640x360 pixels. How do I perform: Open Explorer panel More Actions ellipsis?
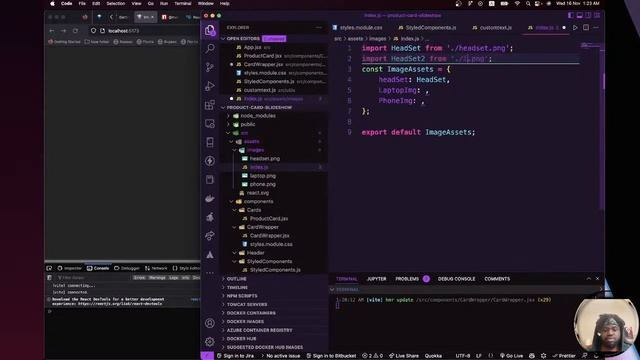tap(319, 28)
